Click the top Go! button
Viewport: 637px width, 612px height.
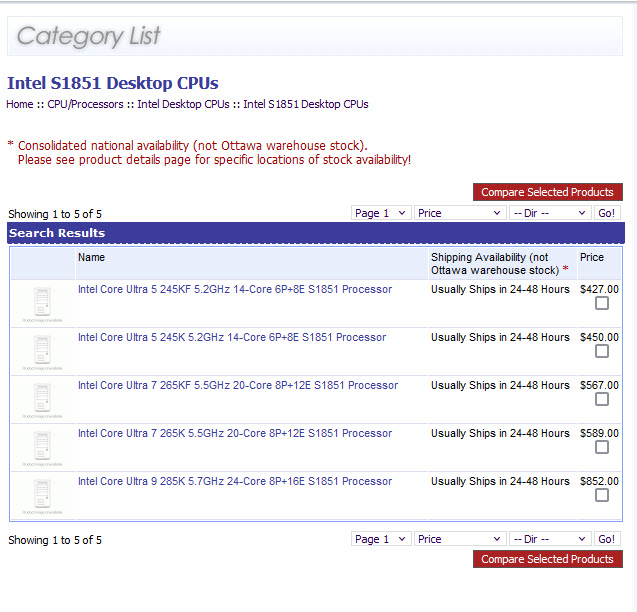607,213
